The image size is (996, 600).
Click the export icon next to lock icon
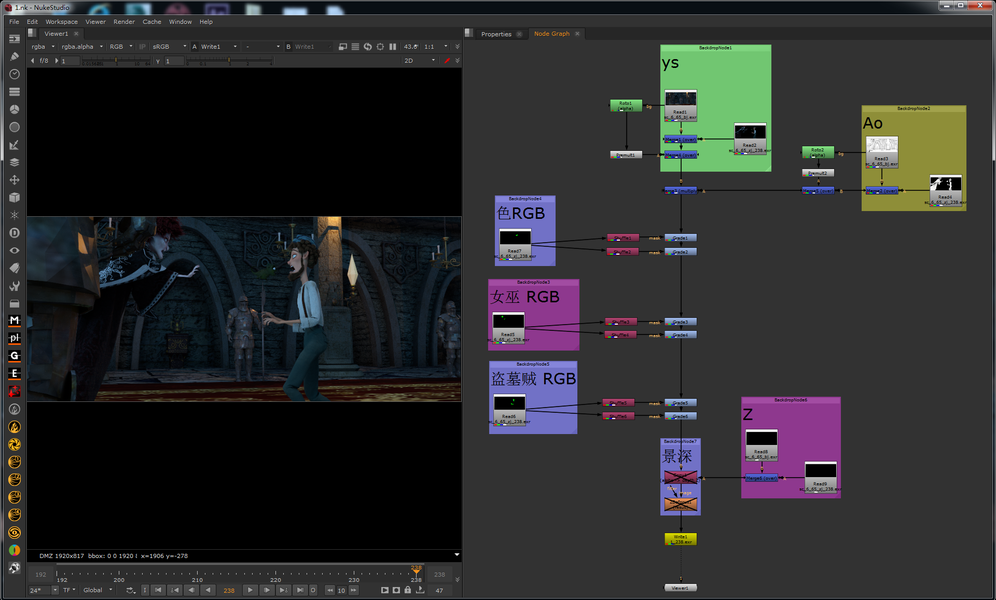pos(420,590)
